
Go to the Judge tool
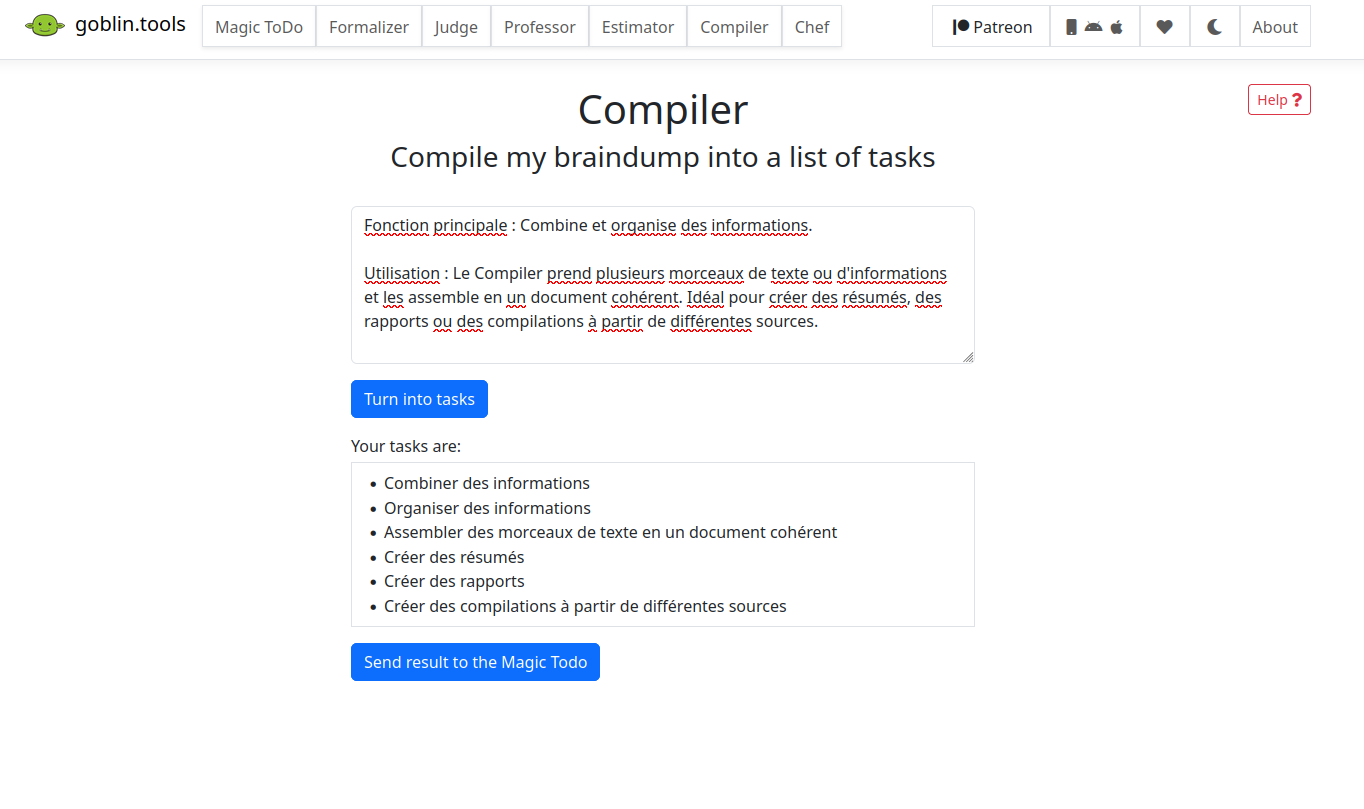click(x=456, y=27)
